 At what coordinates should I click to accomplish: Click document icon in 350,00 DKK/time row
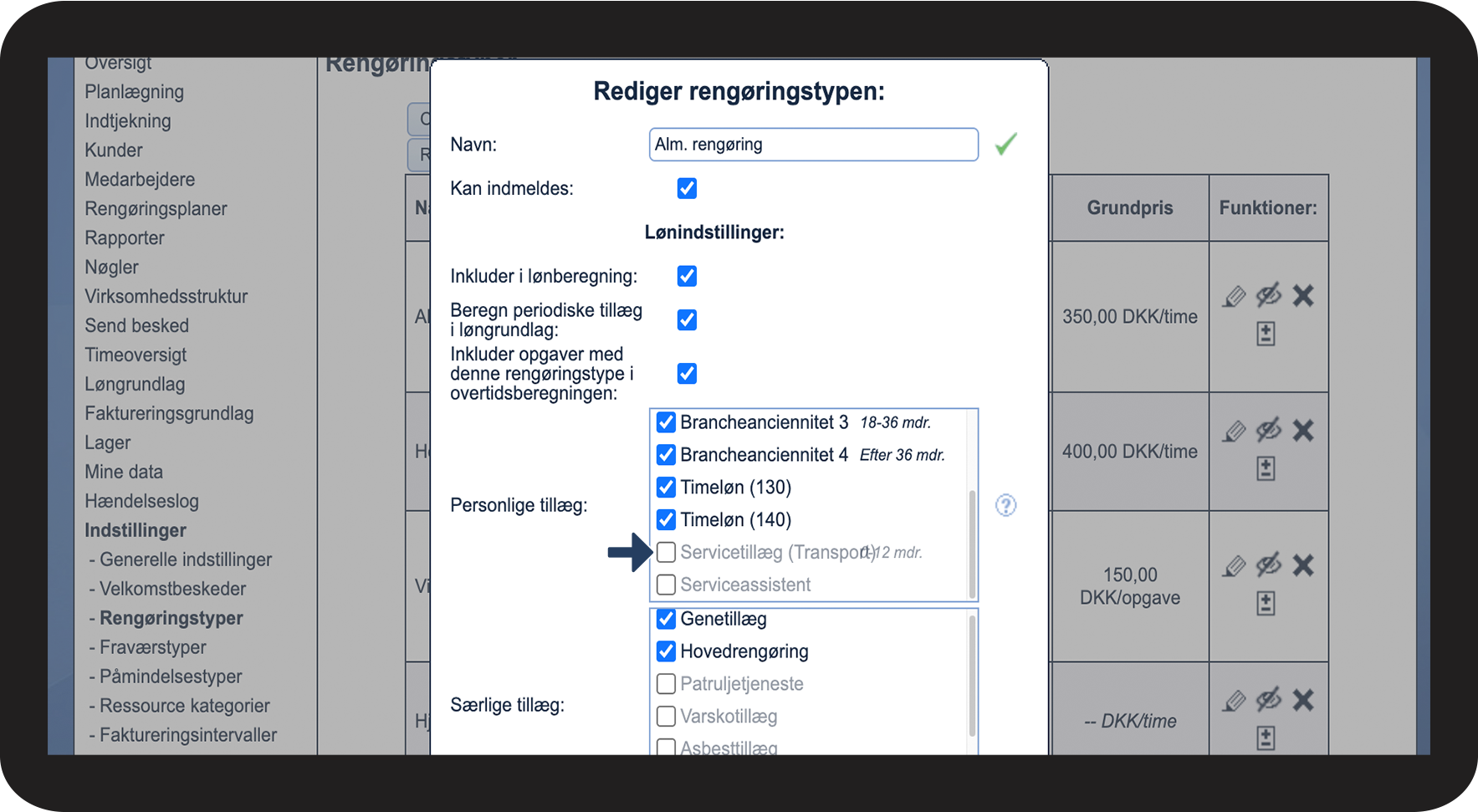(x=1266, y=334)
